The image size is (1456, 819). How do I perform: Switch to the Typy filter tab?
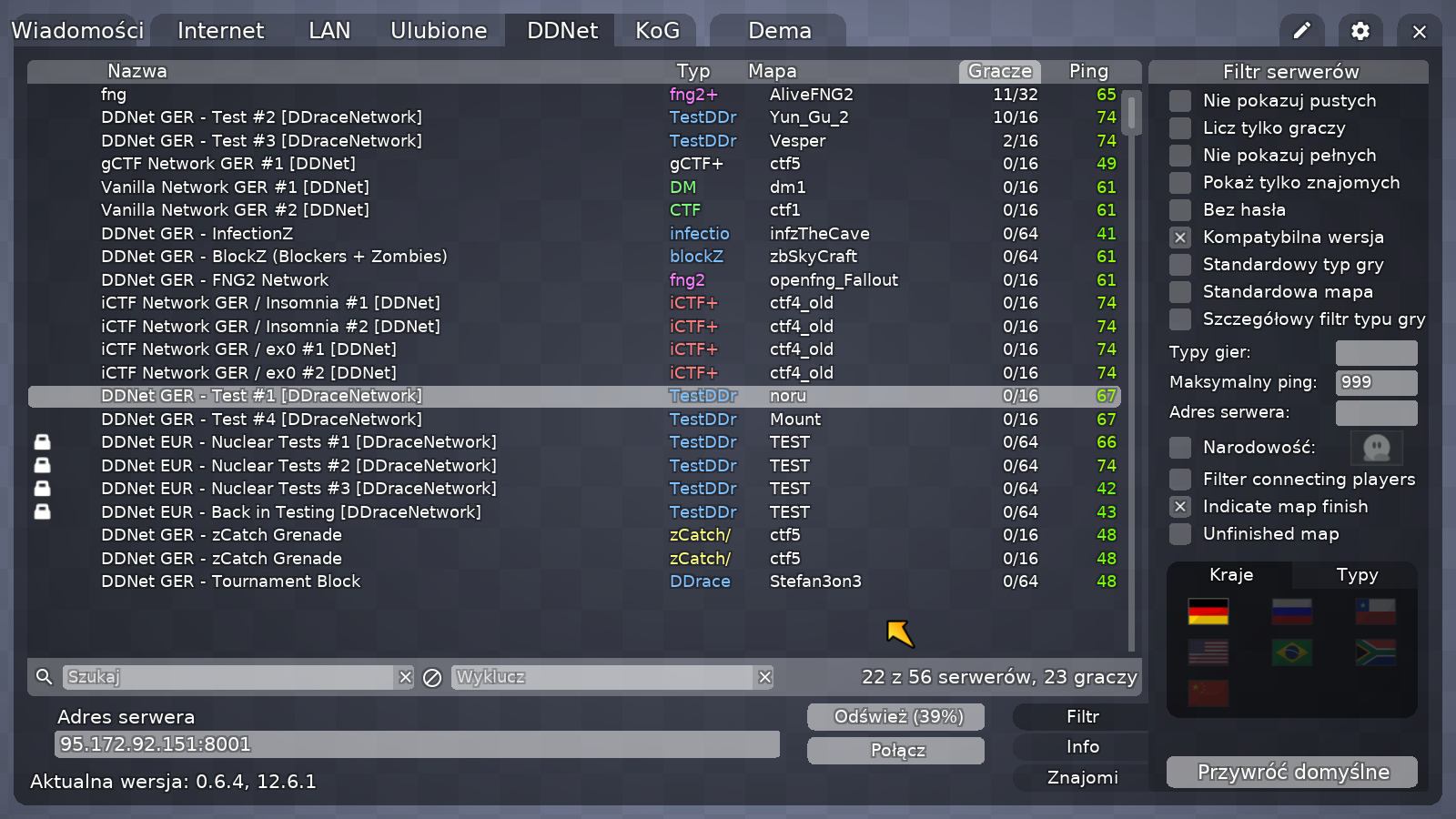click(x=1356, y=575)
